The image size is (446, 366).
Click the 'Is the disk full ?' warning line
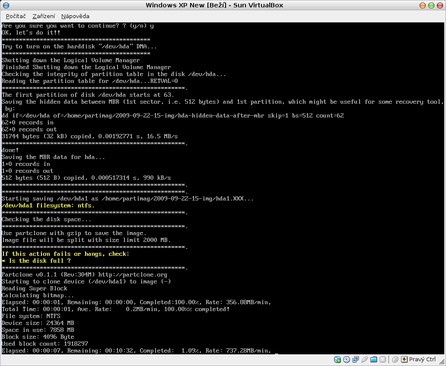point(36,261)
